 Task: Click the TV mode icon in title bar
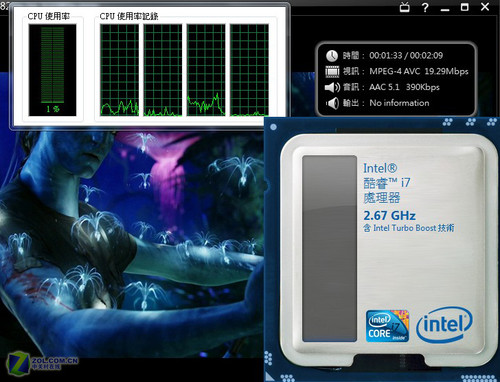click(404, 7)
